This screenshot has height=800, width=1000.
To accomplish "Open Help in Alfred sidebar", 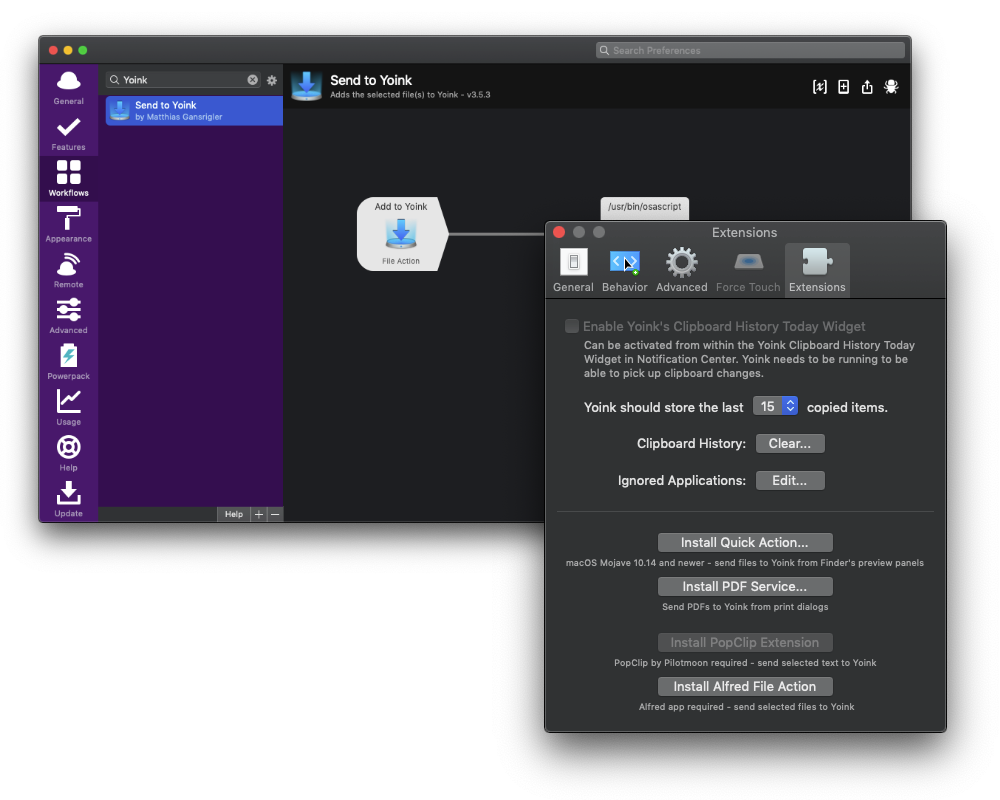I will click(68, 454).
